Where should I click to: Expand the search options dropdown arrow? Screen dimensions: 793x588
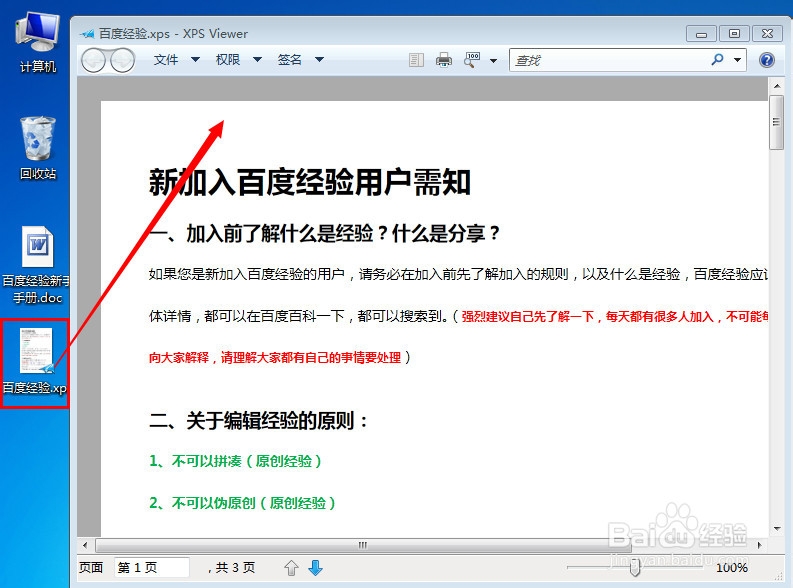tap(737, 60)
